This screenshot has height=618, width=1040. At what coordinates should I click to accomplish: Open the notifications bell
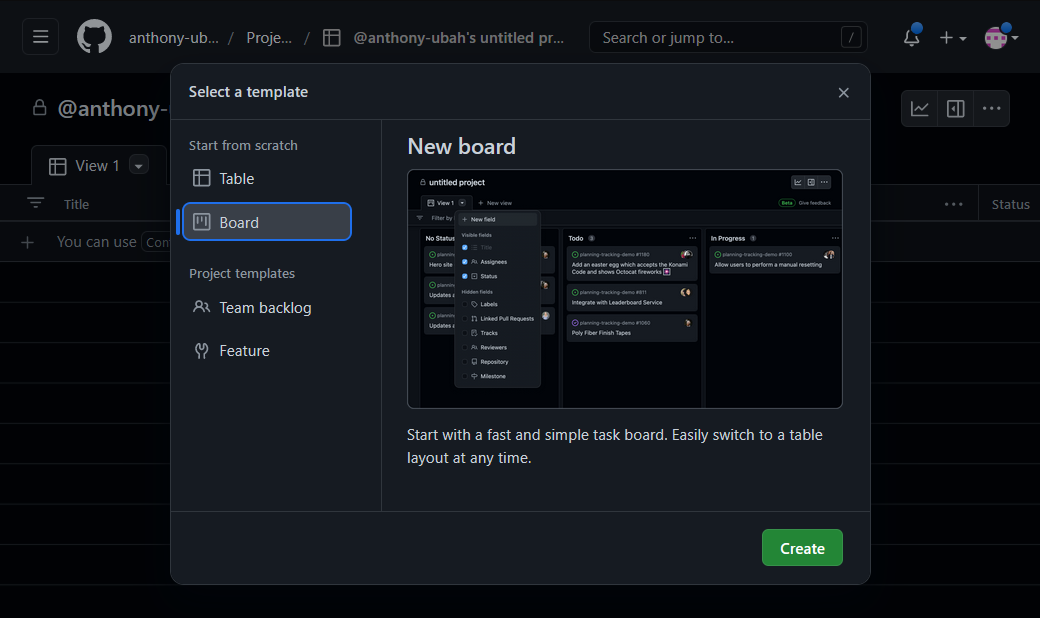(911, 38)
